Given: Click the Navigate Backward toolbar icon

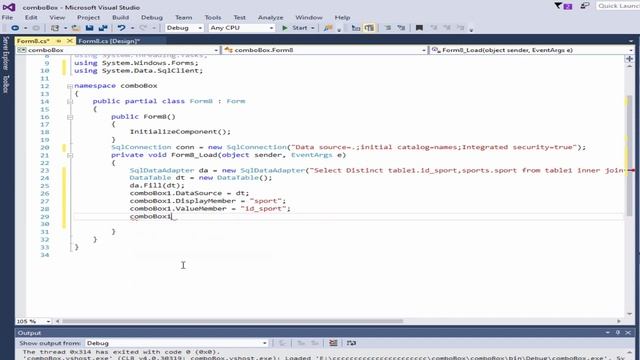Looking at the screenshot, I should click(x=15, y=28).
